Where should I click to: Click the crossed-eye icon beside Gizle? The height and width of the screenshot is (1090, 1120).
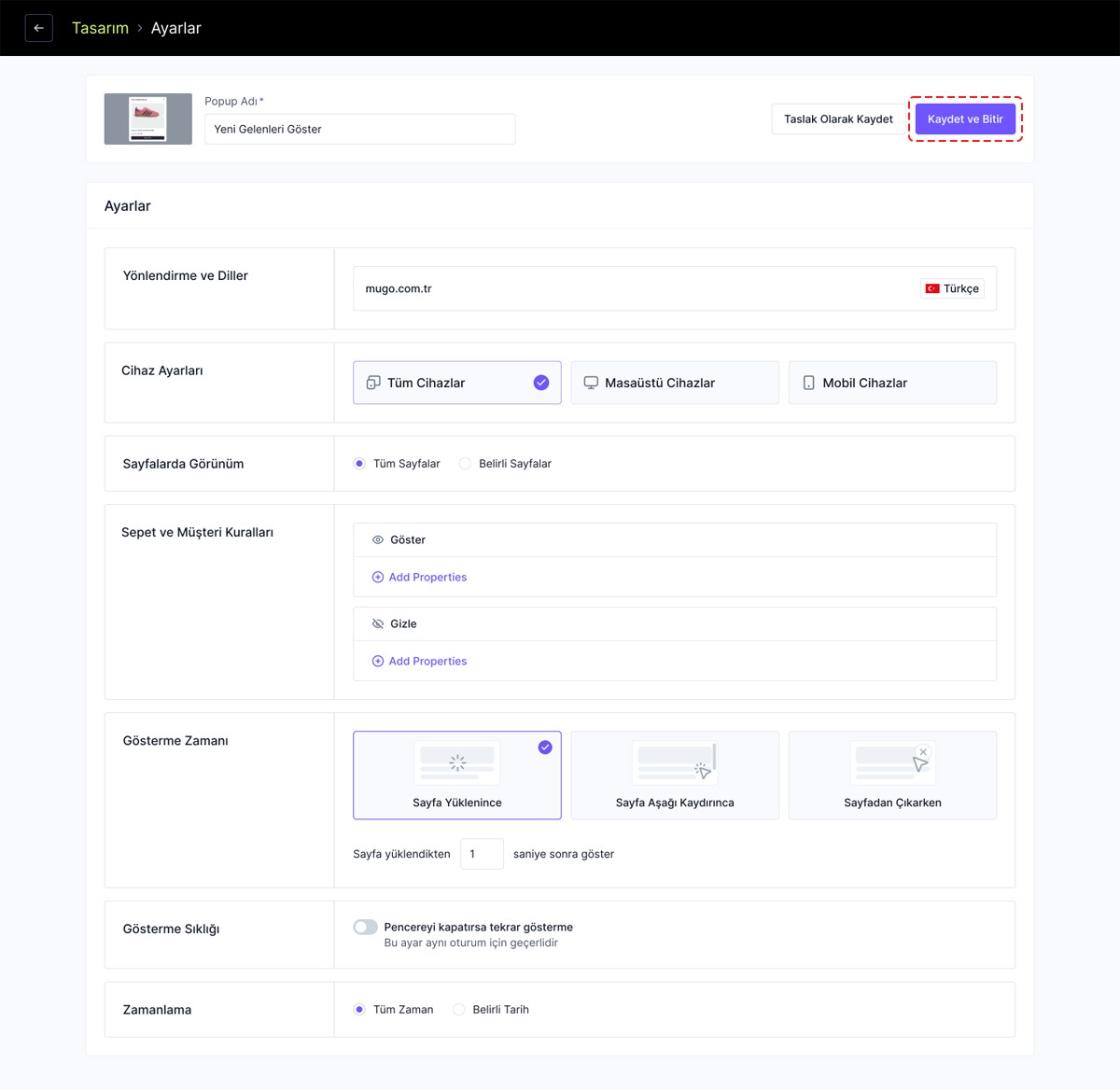[x=378, y=624]
